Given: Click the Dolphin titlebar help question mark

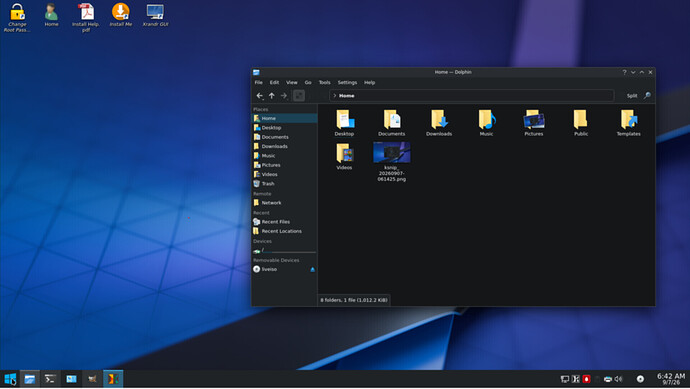Looking at the screenshot, I should tap(624, 72).
